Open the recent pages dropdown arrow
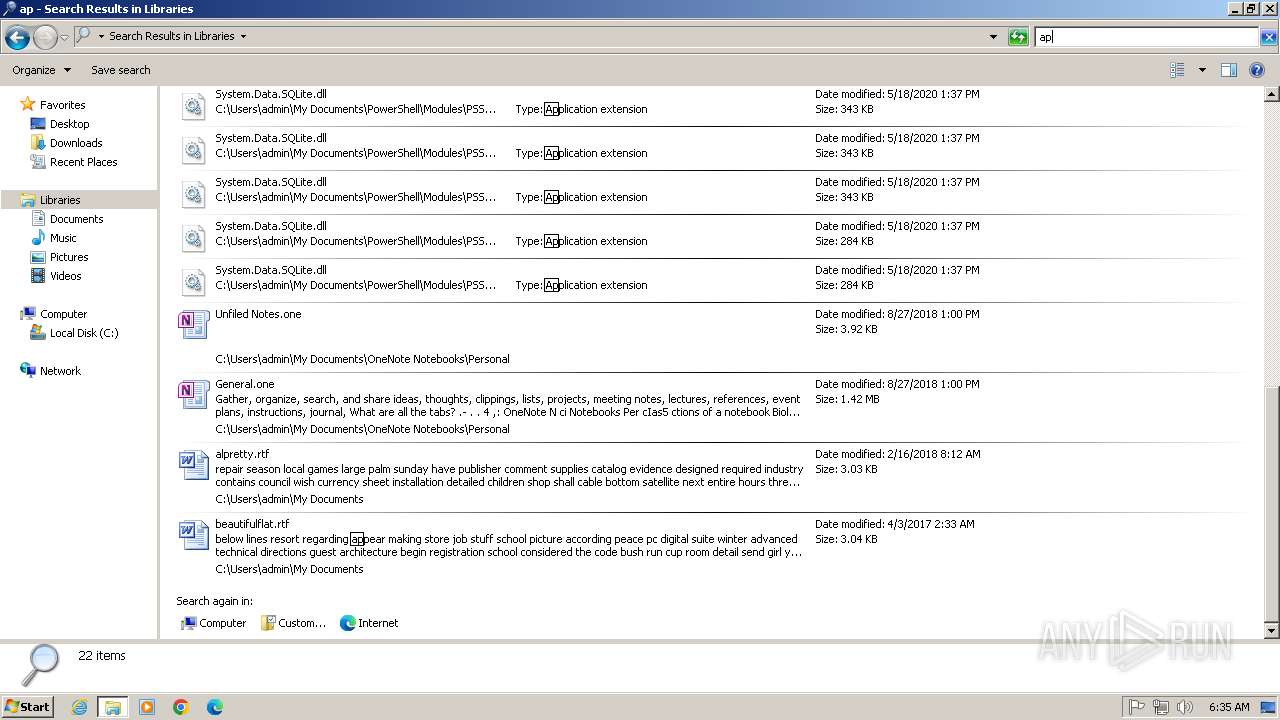This screenshot has height=720, width=1280. 65,38
